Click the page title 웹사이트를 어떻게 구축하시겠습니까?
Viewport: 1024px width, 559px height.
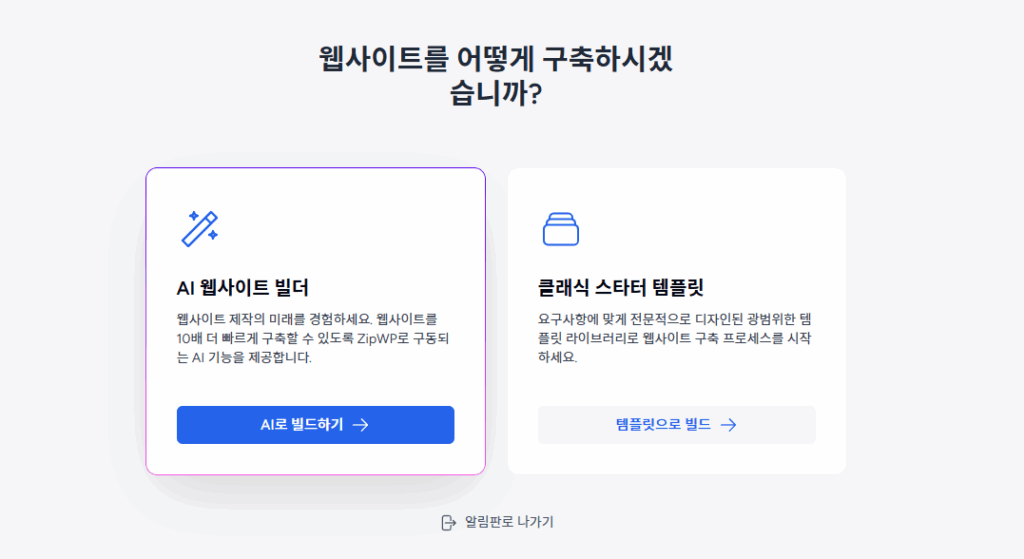pos(496,76)
